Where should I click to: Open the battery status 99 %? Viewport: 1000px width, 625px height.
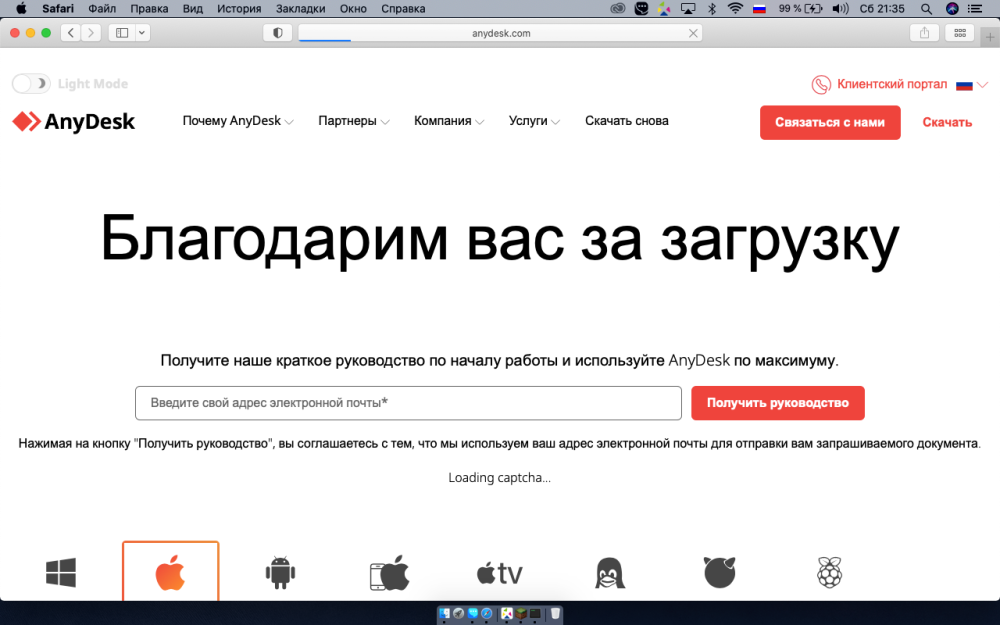tap(800, 9)
